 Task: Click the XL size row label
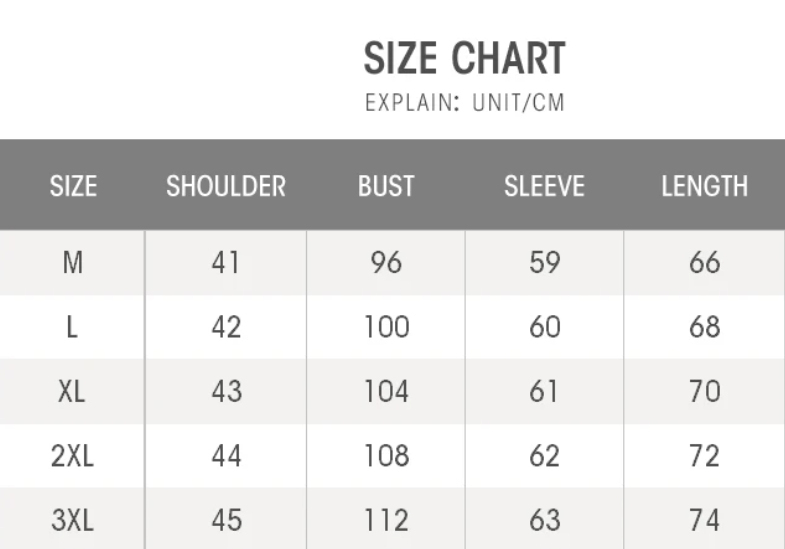click(x=73, y=391)
